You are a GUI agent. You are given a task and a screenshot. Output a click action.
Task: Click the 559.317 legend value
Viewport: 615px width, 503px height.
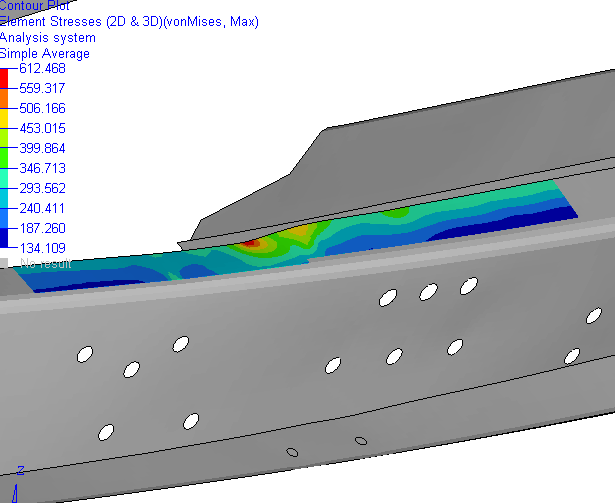click(x=42, y=88)
